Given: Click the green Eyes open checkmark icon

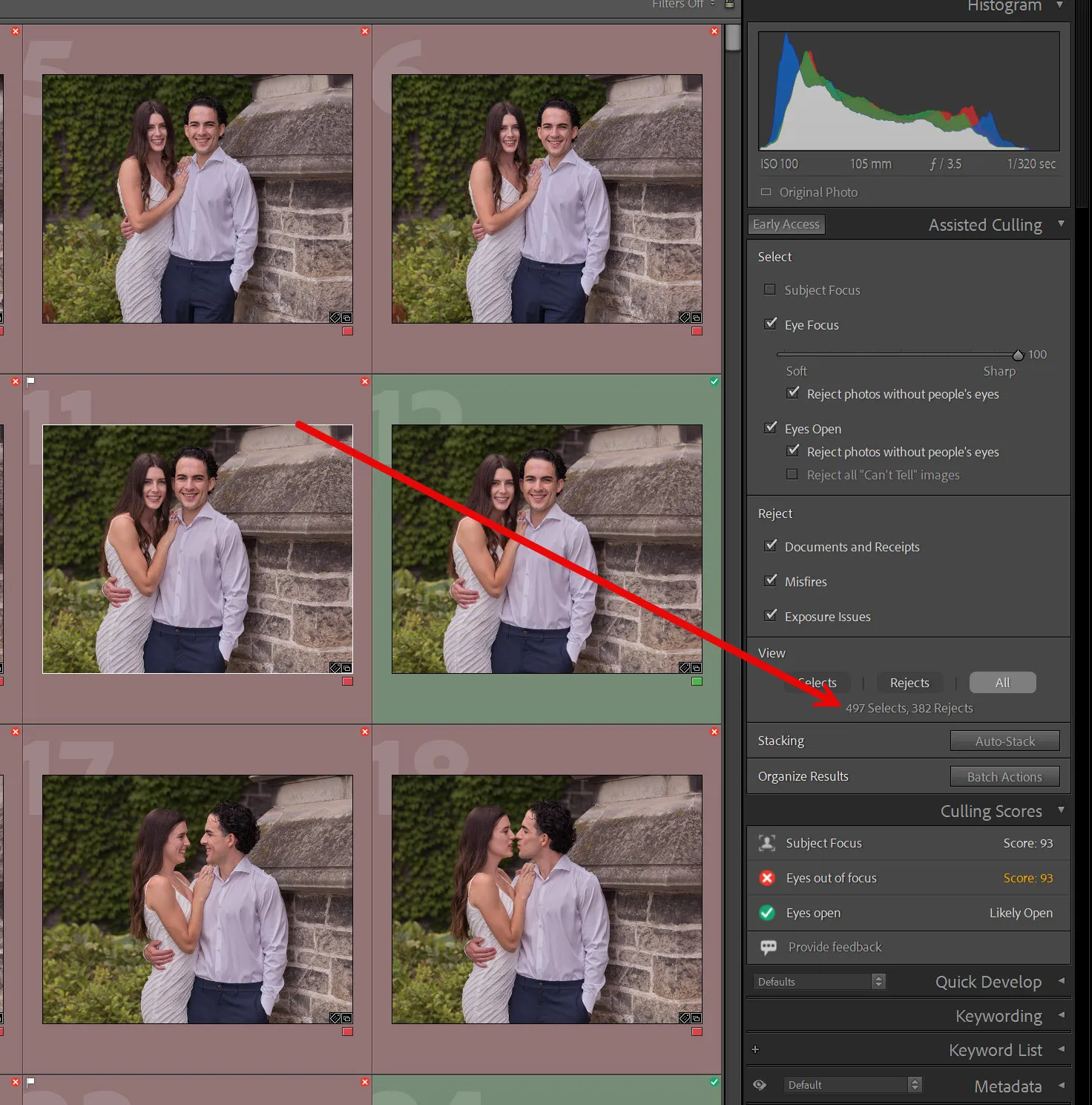Looking at the screenshot, I should [767, 913].
